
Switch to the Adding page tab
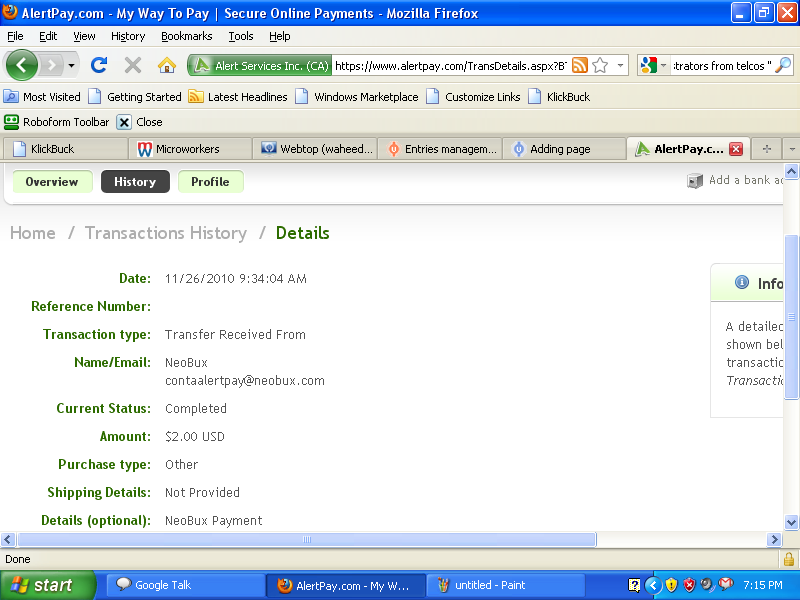tap(564, 149)
